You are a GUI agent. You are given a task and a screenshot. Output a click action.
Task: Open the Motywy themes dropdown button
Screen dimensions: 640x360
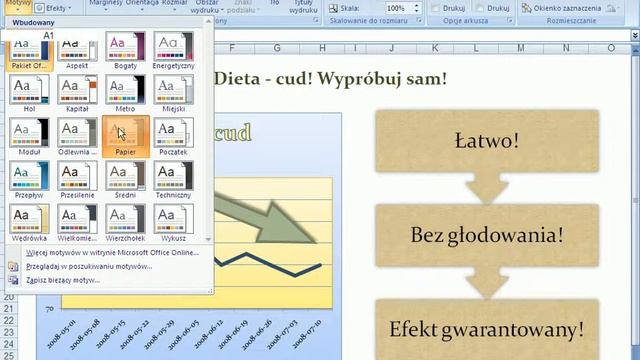point(18,6)
